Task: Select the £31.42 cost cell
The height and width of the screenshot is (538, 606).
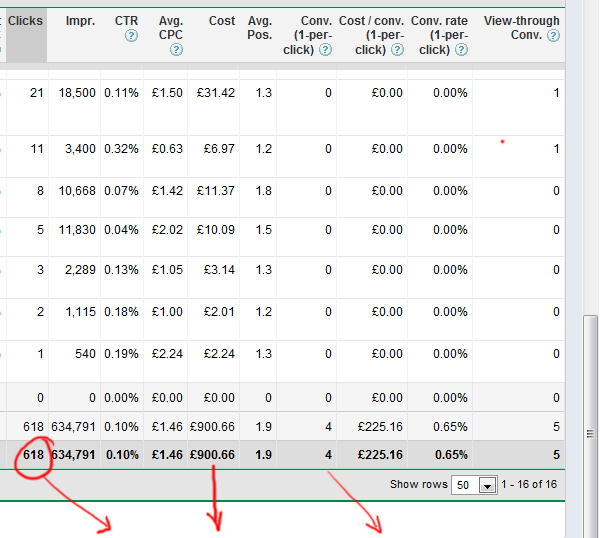Action: [x=216, y=93]
